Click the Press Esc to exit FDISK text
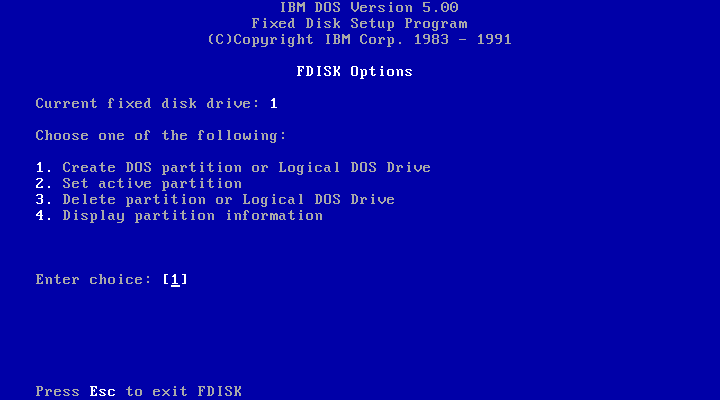 click(139, 392)
